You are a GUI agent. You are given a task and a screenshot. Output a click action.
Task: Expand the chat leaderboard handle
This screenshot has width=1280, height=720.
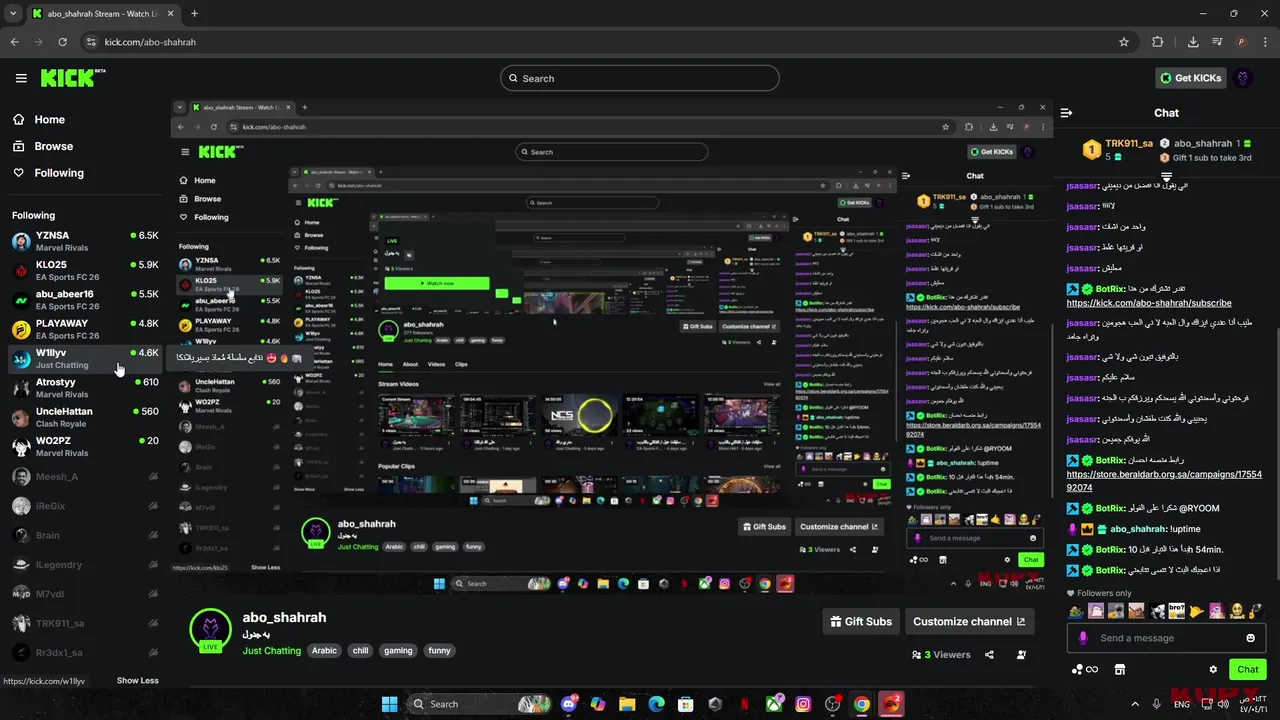point(1166,177)
